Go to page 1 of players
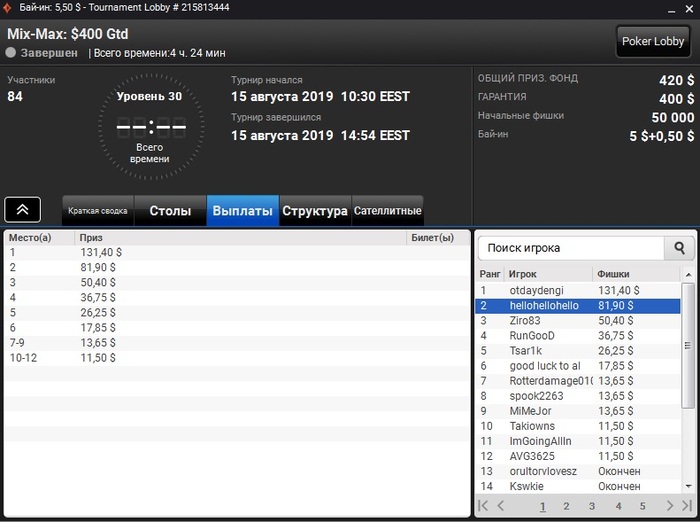The height and width of the screenshot is (522, 700). click(x=542, y=506)
